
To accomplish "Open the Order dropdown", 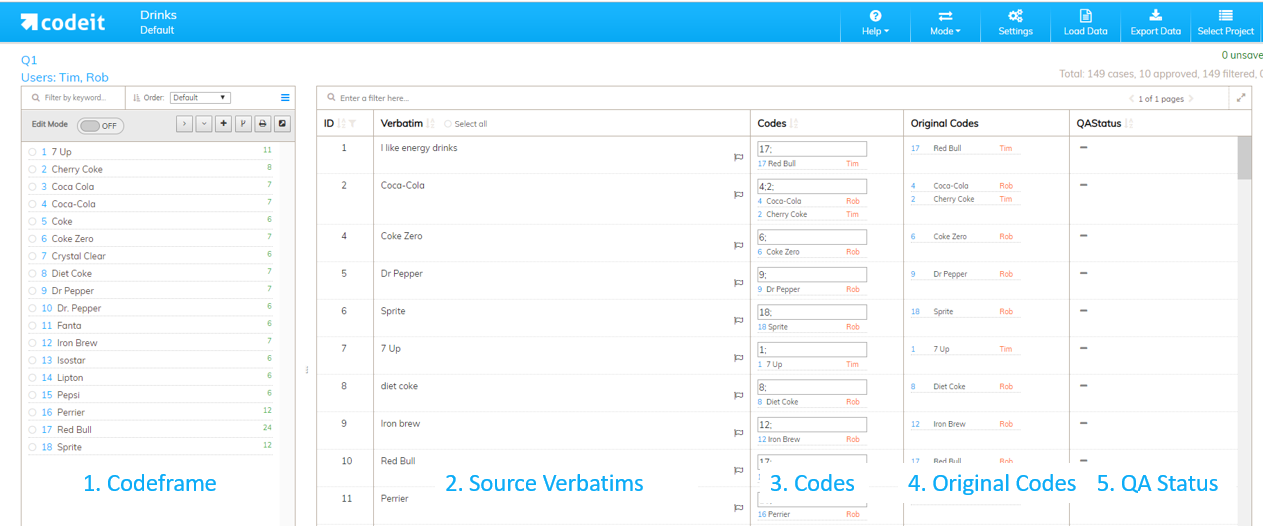I will [x=200, y=98].
